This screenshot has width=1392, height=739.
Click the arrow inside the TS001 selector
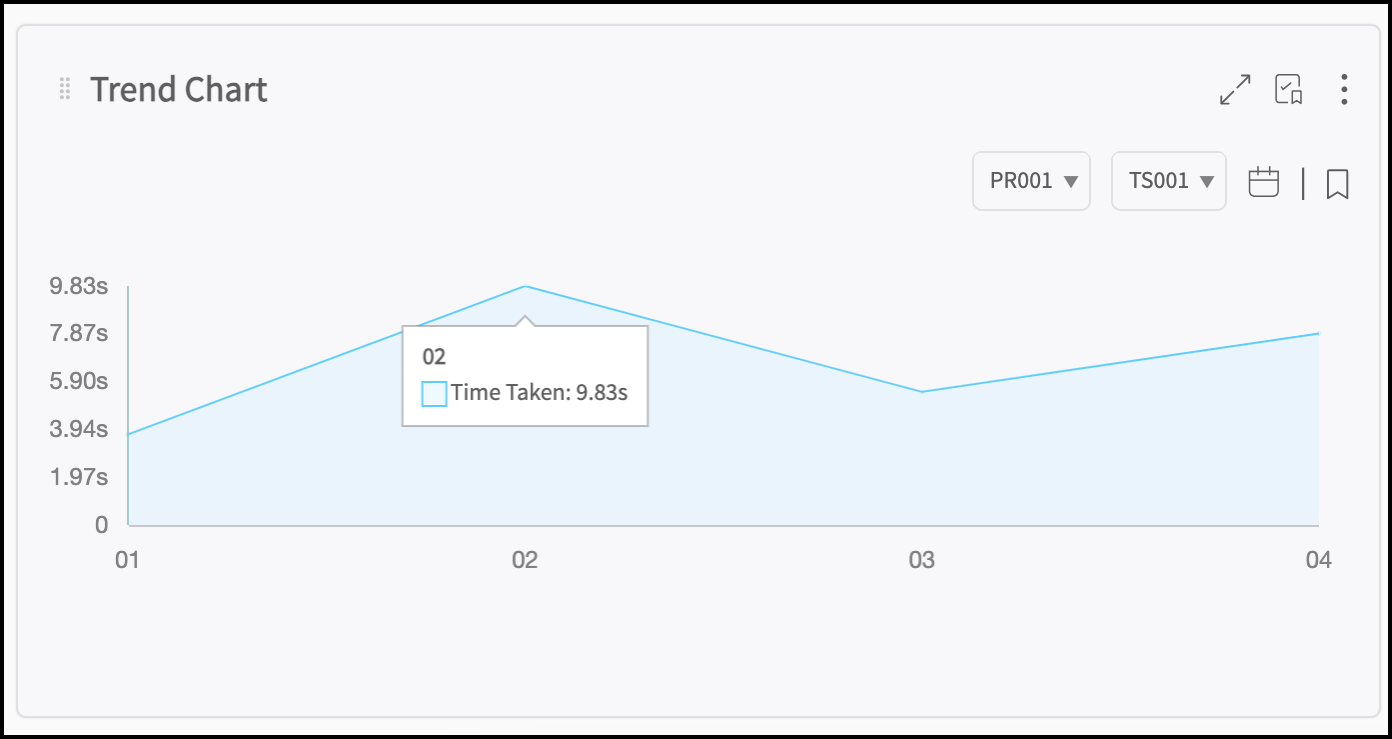[1207, 182]
